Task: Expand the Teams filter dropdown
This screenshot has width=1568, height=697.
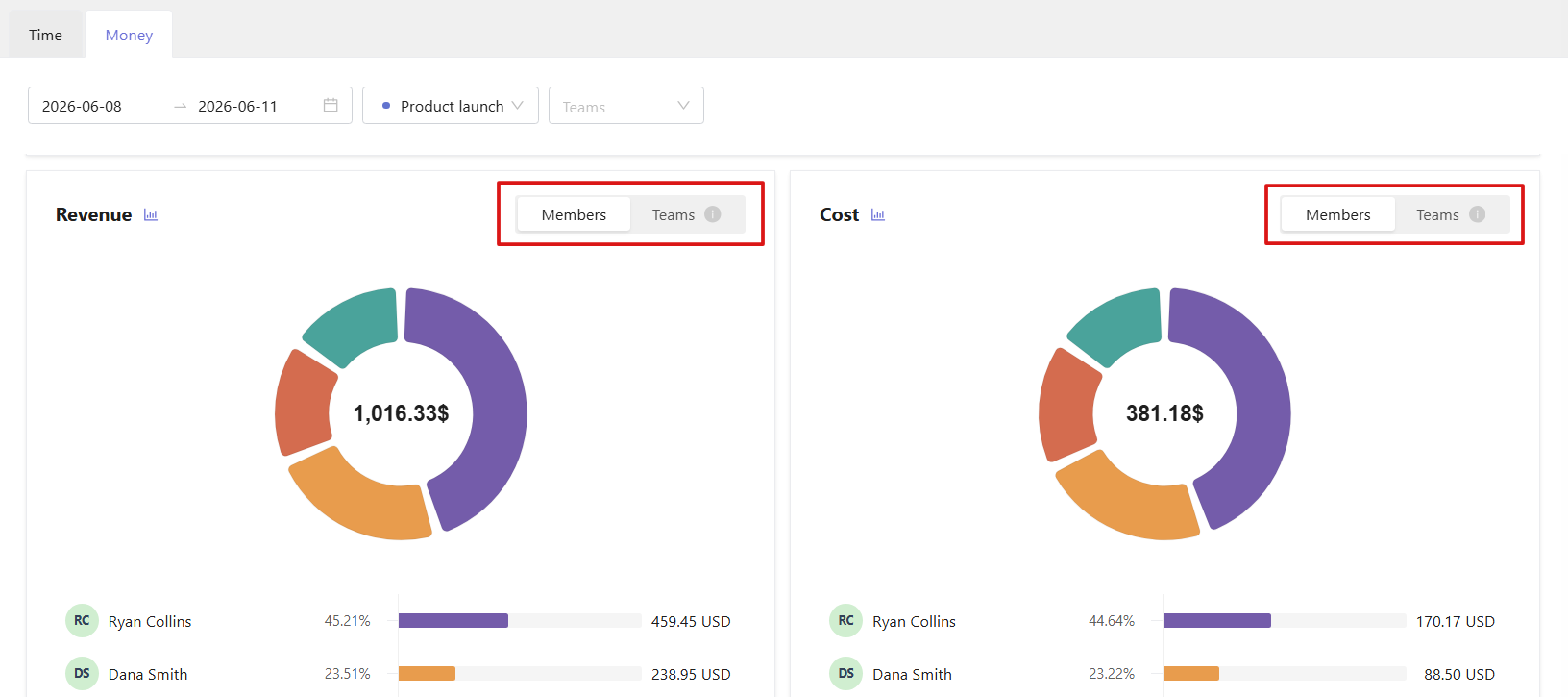Action: (626, 106)
